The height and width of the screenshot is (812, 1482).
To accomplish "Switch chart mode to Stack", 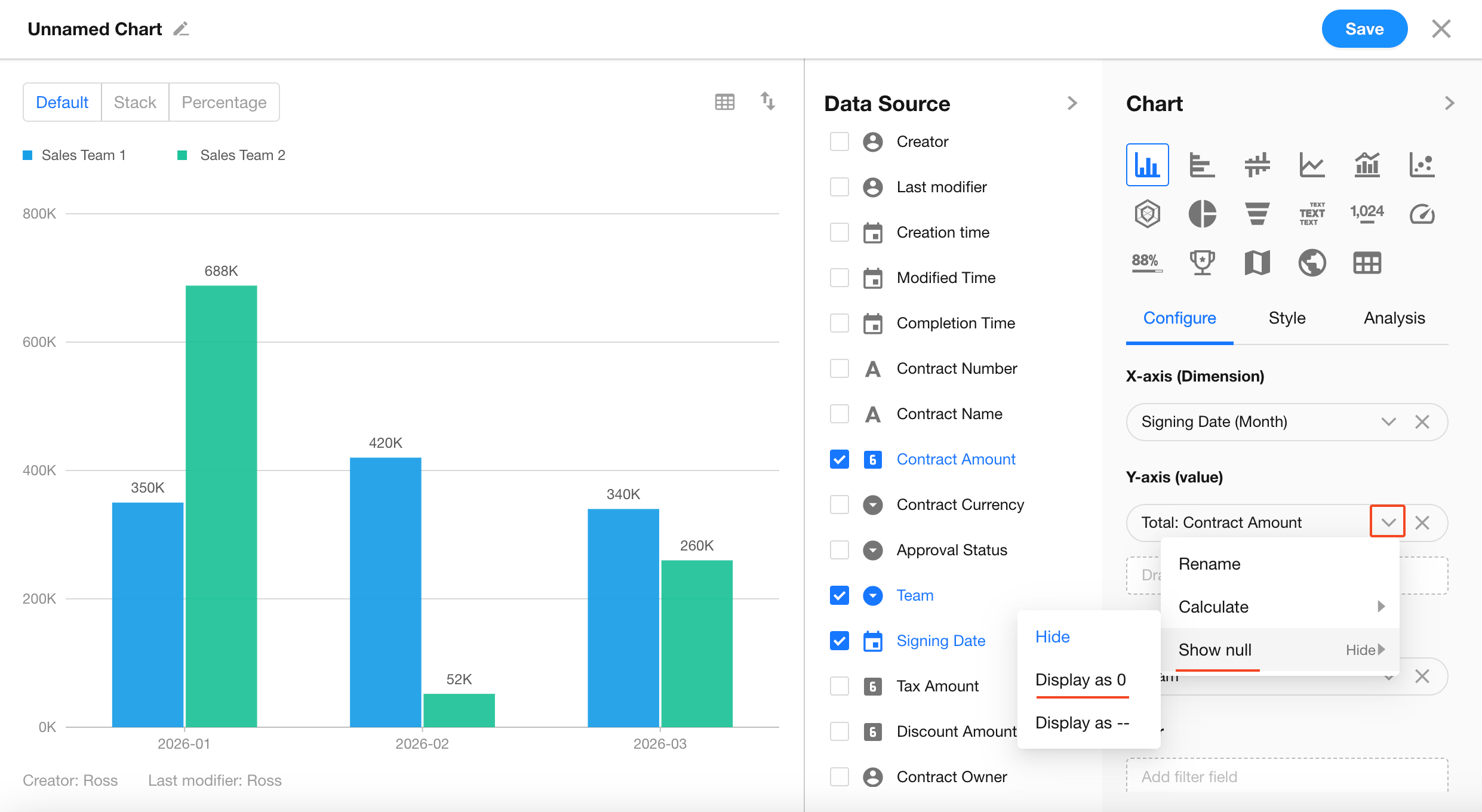I will tap(135, 103).
